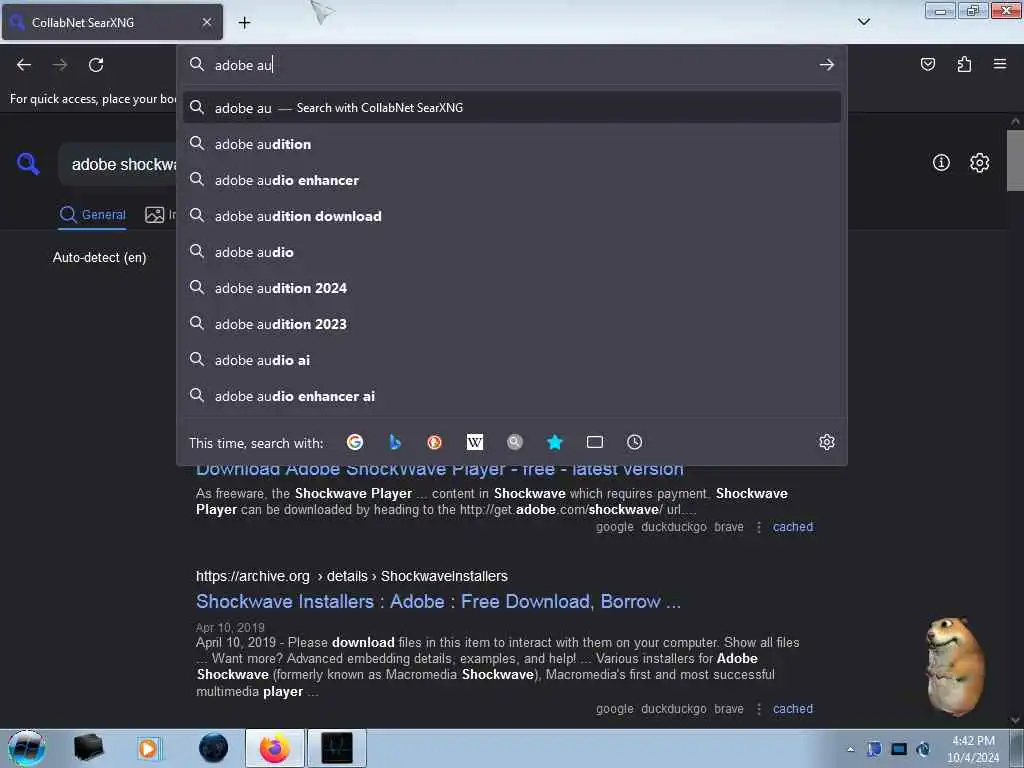Screen dimensions: 1024x768
Task: Open result options dots beside first cached
Action: click(x=758, y=526)
